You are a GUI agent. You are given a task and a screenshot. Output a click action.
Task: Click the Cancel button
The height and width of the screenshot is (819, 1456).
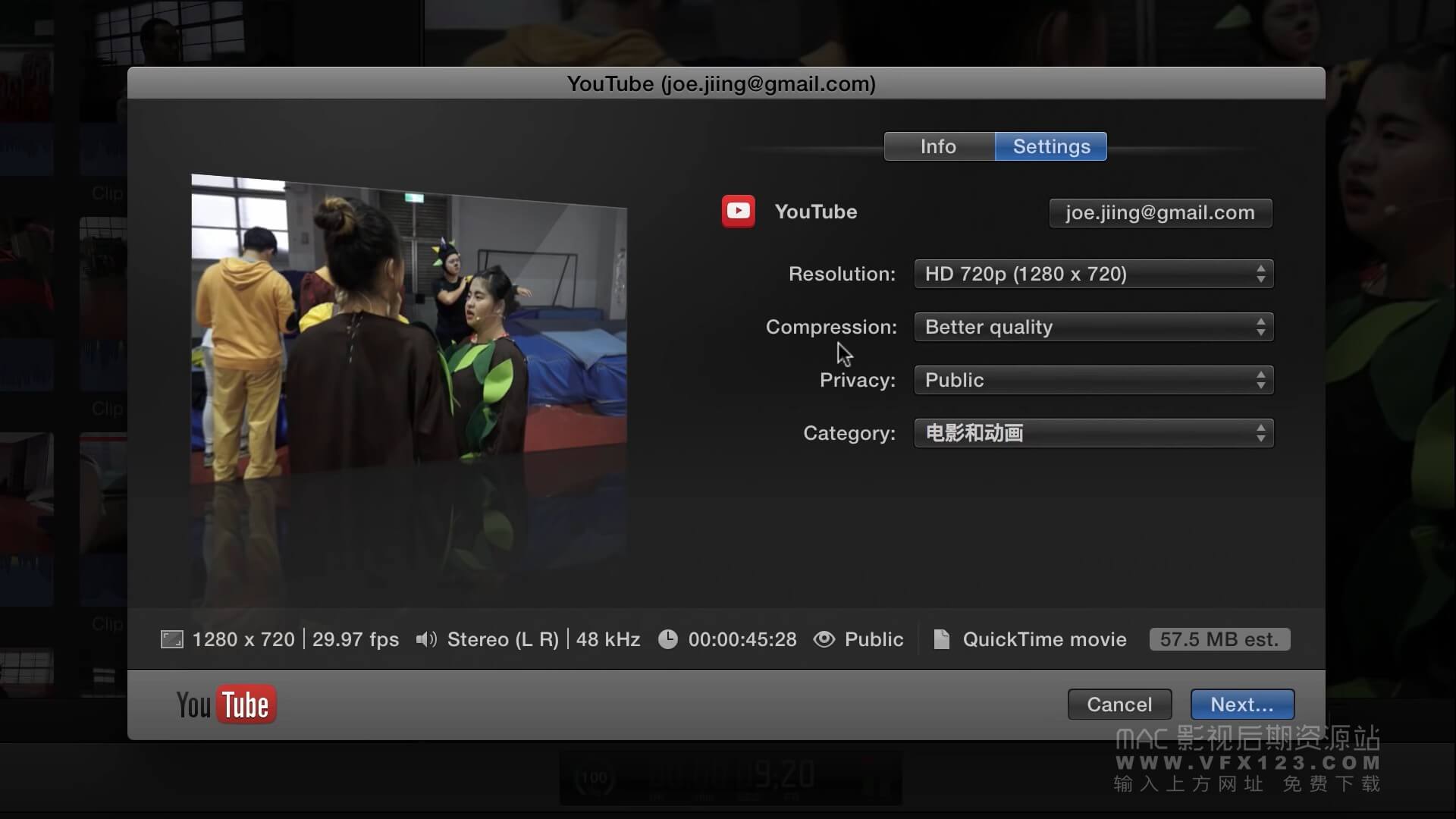(1119, 704)
